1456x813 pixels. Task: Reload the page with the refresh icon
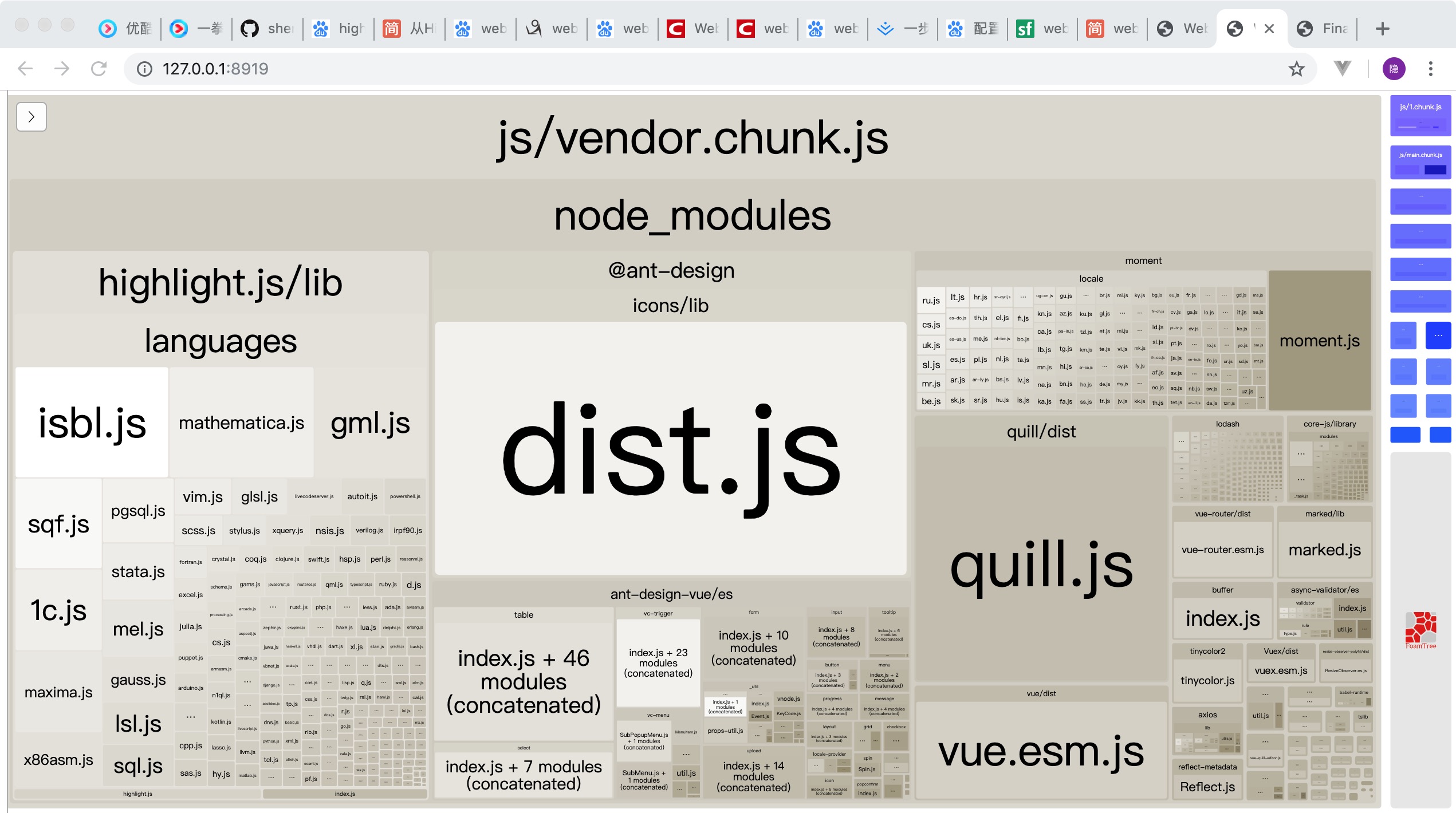click(99, 69)
